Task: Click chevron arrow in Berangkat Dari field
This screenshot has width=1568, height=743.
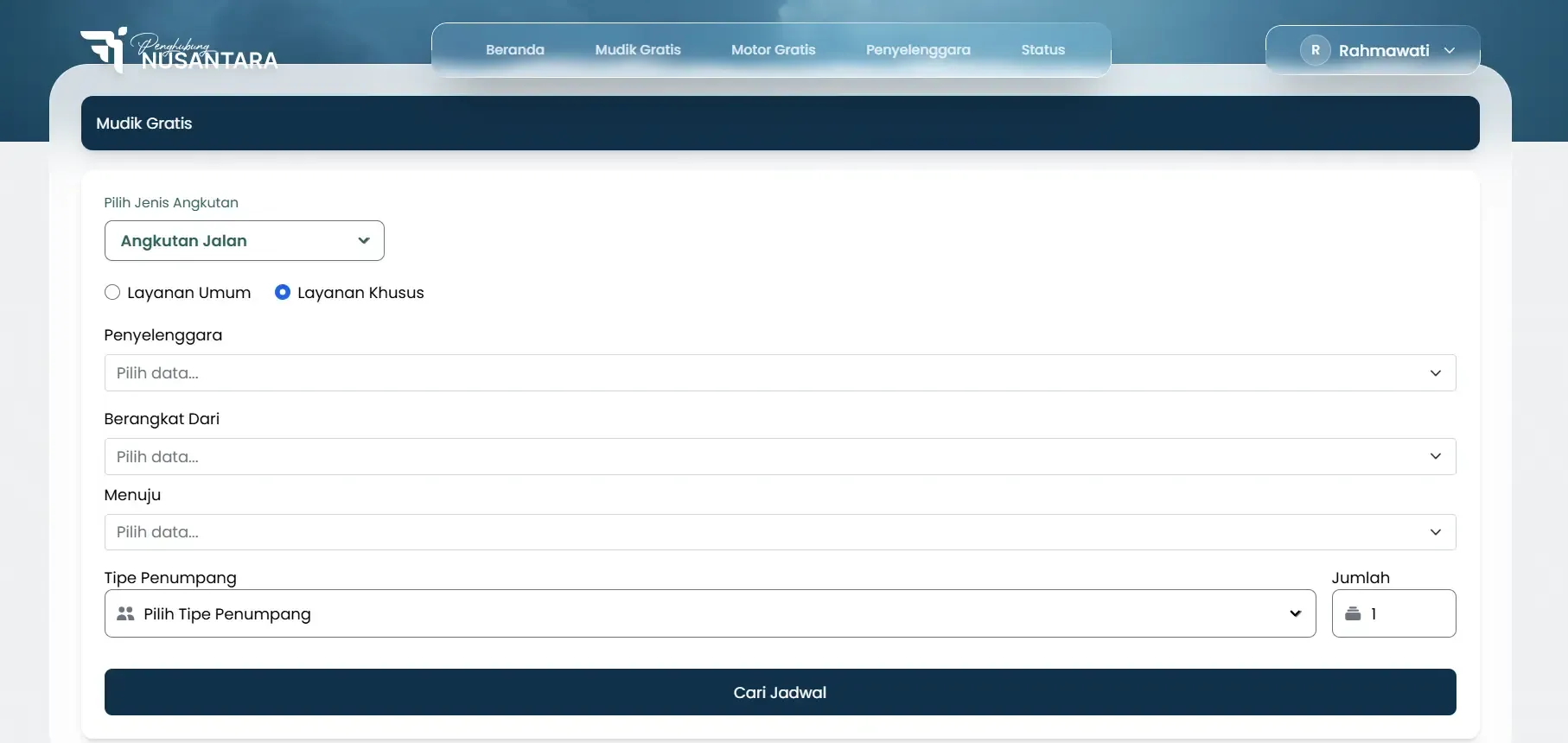Action: pyautogui.click(x=1435, y=456)
